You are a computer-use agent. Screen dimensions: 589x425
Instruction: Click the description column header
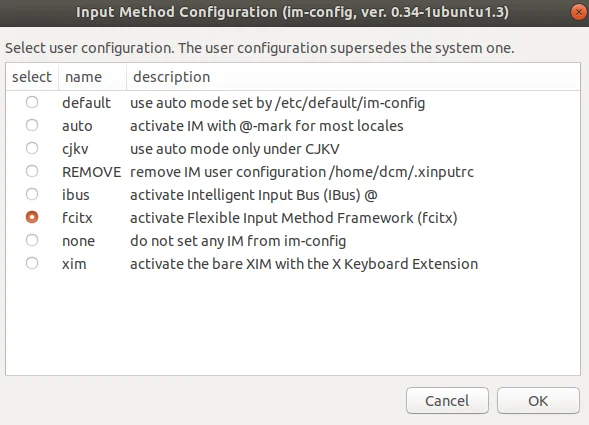coord(353,77)
